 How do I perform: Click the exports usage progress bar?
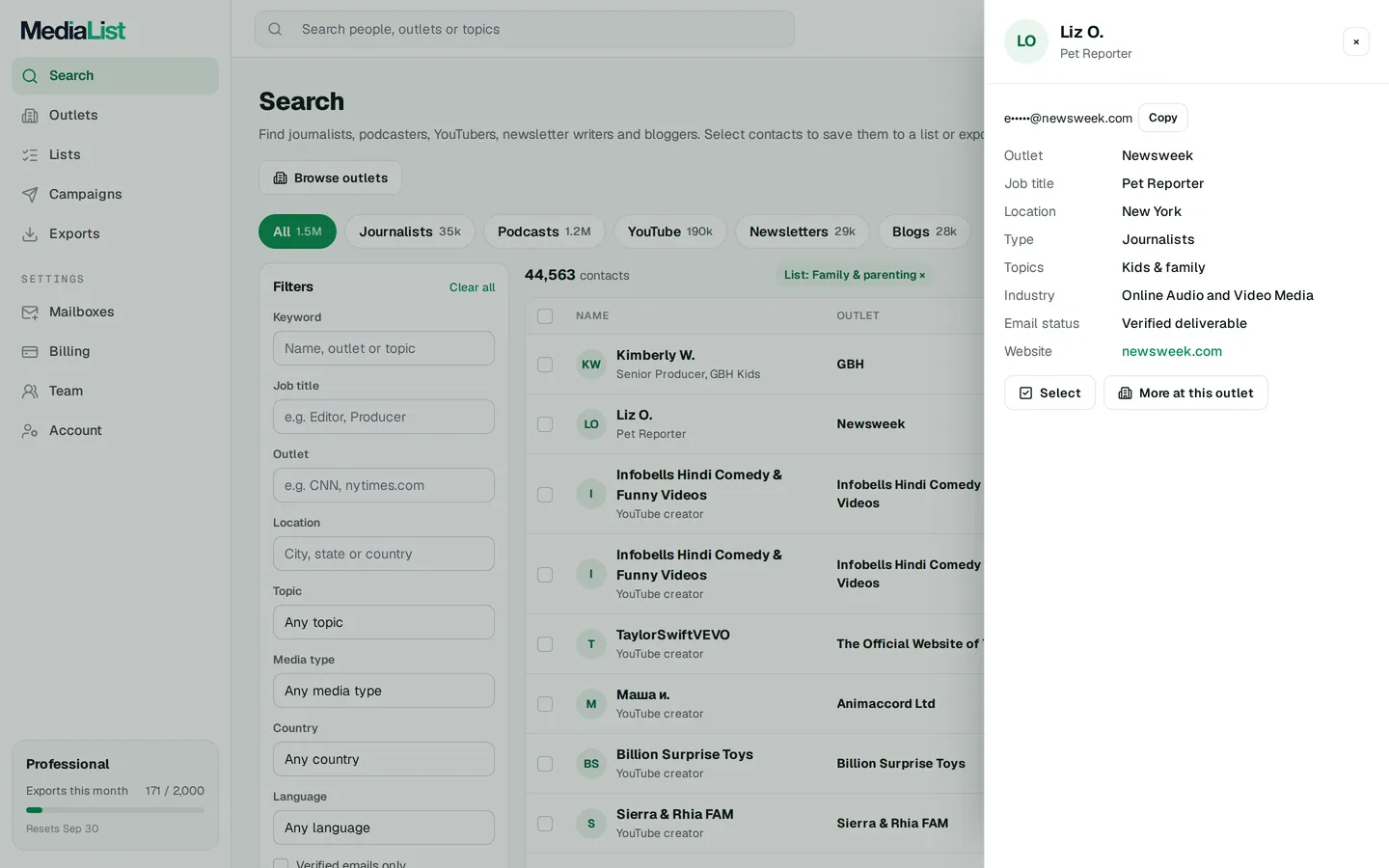pyautogui.click(x=115, y=810)
